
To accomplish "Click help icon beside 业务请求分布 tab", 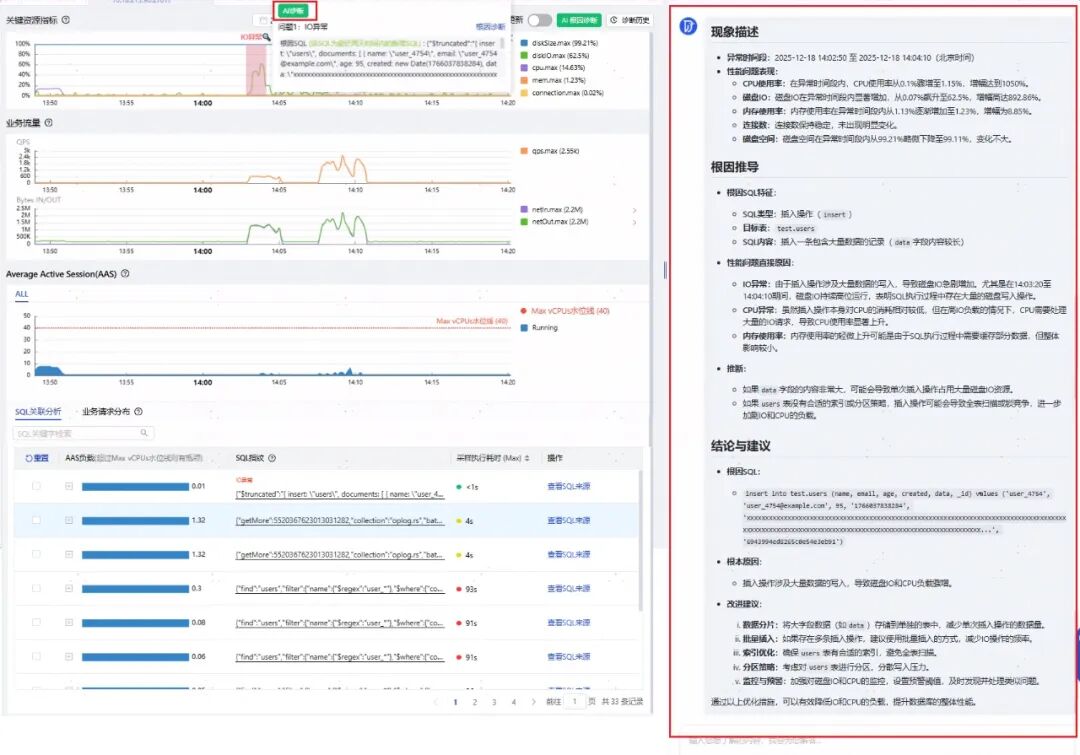I will pos(138,411).
